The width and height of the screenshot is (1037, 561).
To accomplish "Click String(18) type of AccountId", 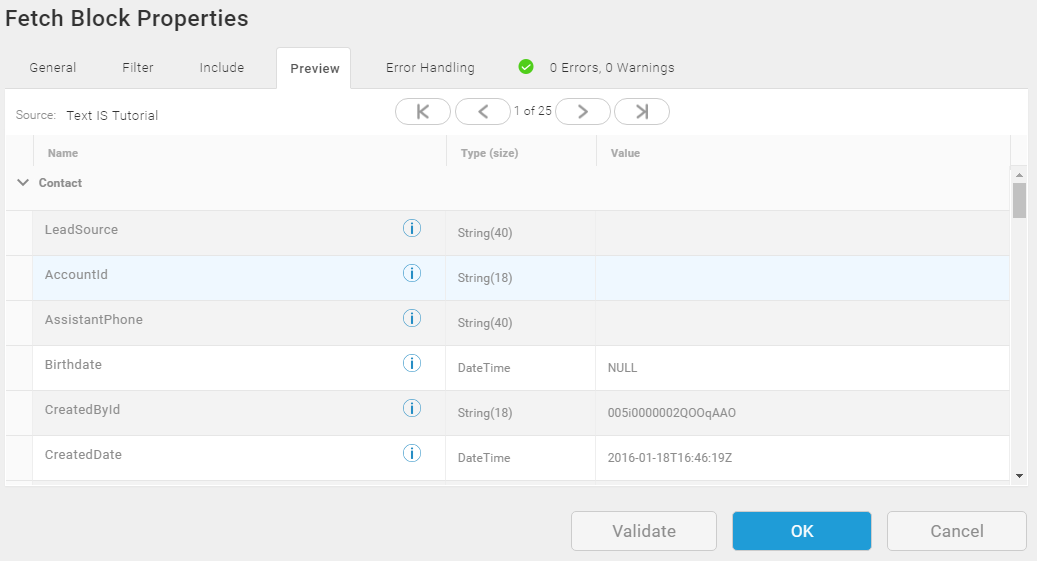I will [x=485, y=278].
